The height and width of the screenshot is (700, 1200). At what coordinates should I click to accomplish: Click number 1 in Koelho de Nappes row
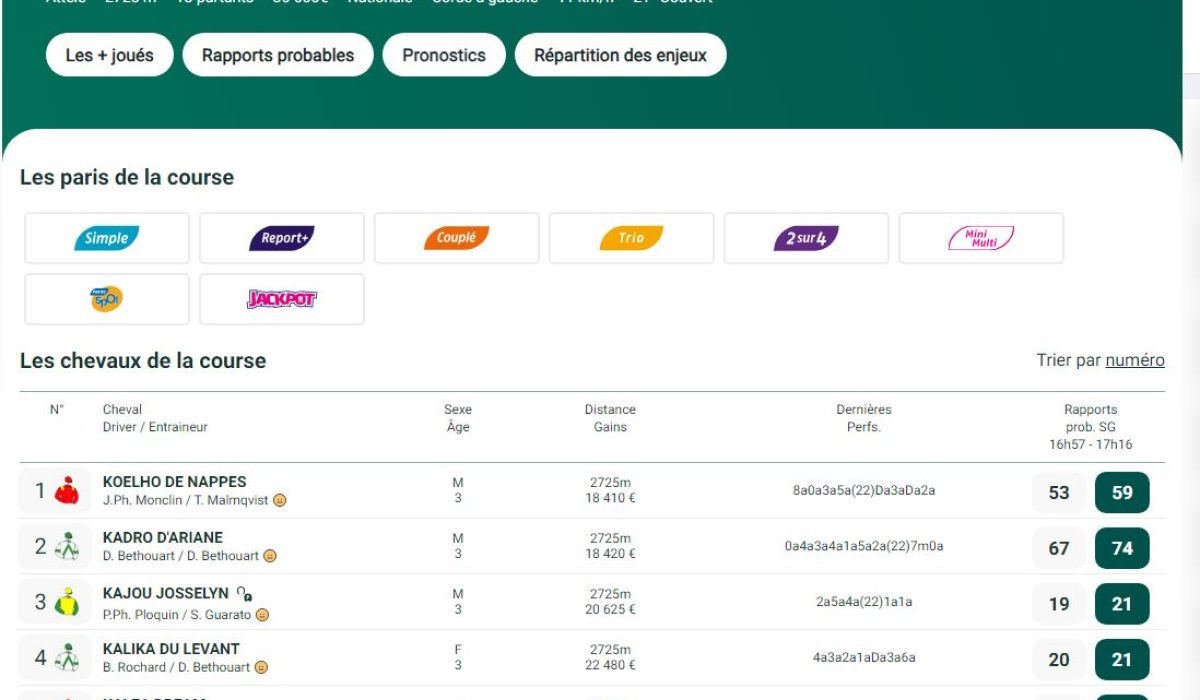pyautogui.click(x=40, y=491)
